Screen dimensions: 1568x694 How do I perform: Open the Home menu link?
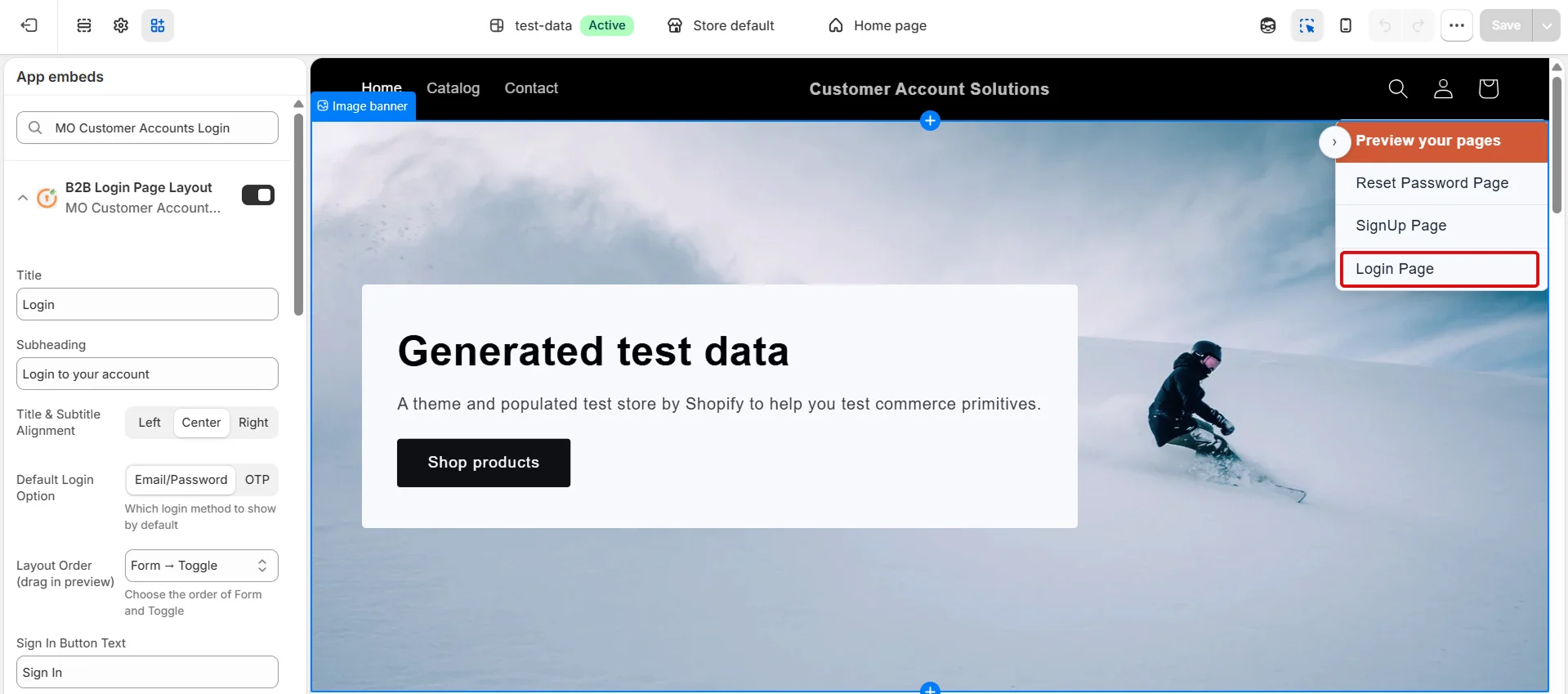tap(382, 87)
